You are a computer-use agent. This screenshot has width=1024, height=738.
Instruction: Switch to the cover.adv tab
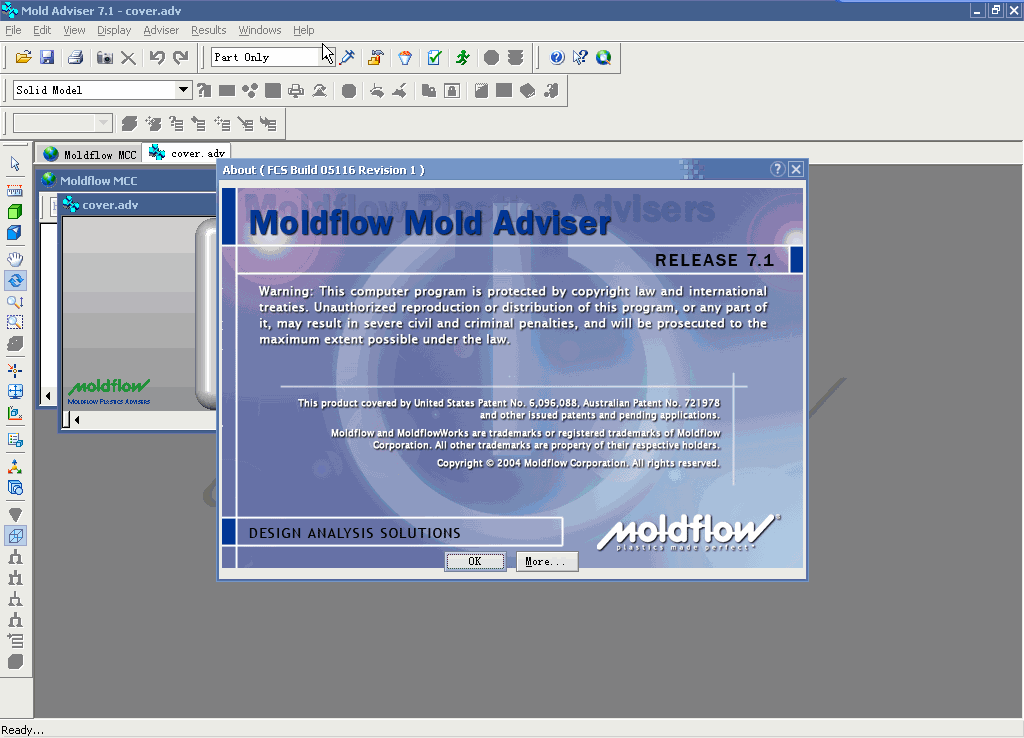(187, 153)
